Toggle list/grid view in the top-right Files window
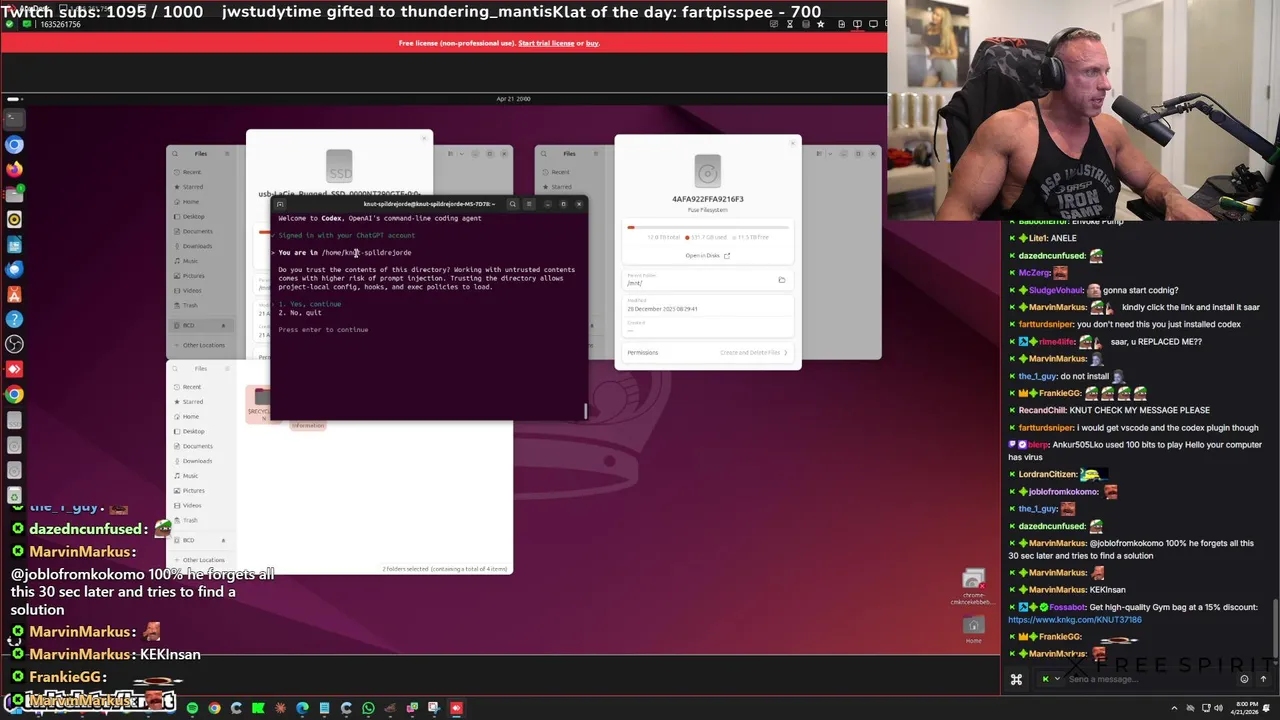Screen dimensions: 1280x720 point(819,154)
